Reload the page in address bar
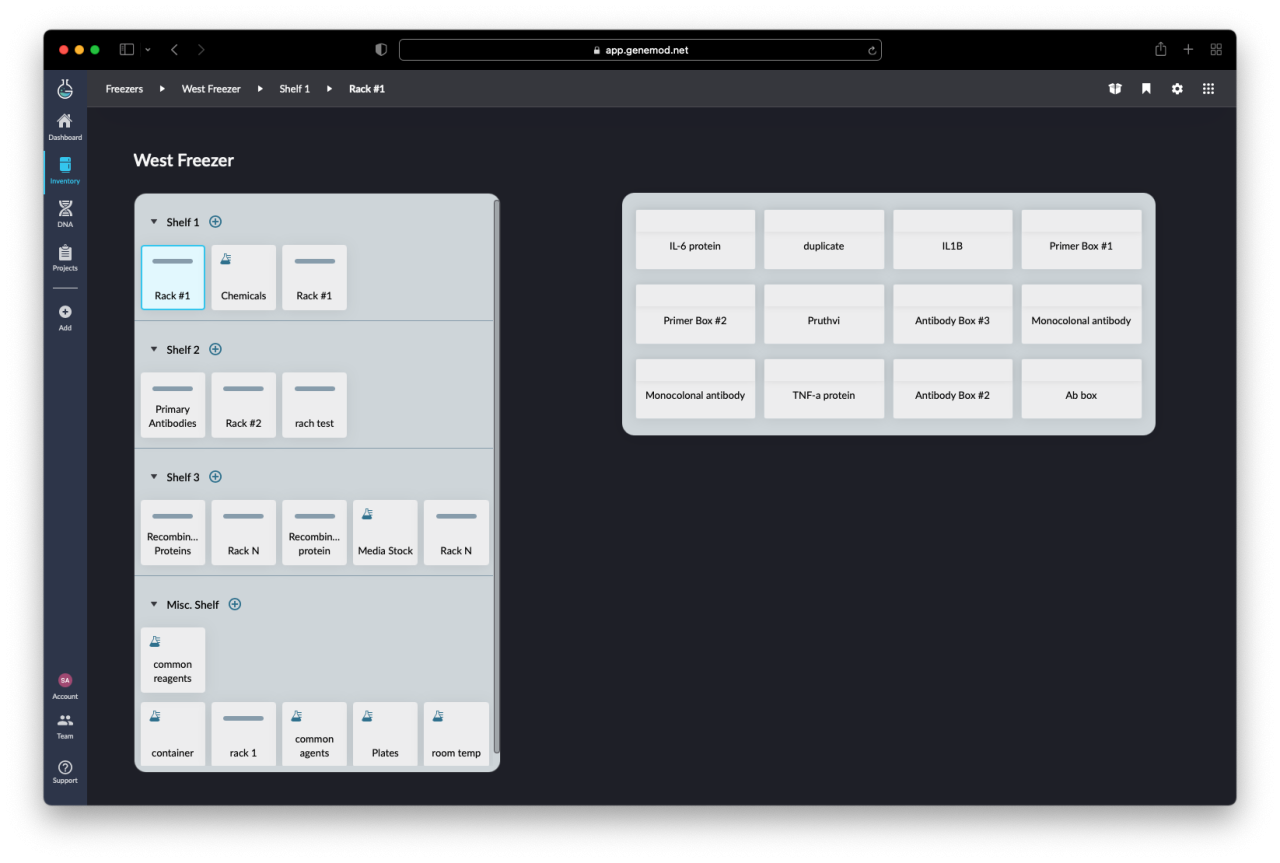 872,50
